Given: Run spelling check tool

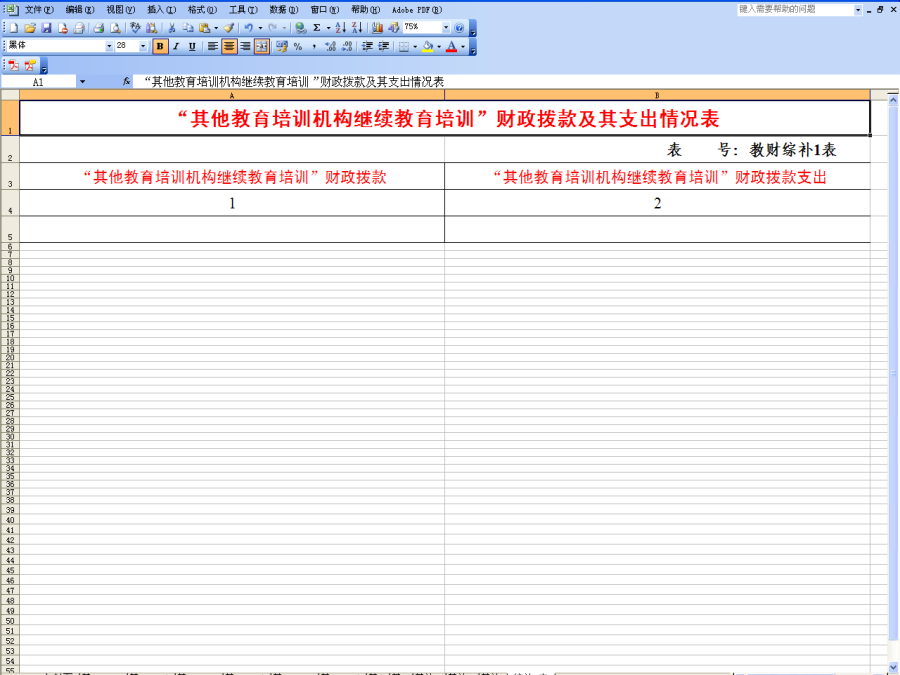Looking at the screenshot, I should [135, 28].
